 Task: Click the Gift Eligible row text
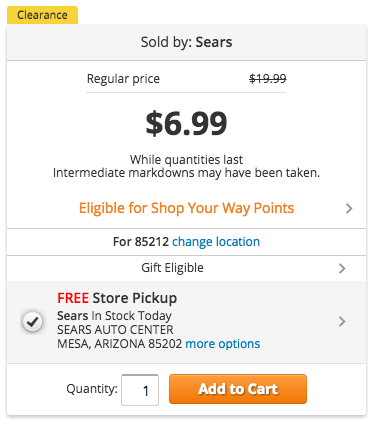pyautogui.click(x=172, y=268)
